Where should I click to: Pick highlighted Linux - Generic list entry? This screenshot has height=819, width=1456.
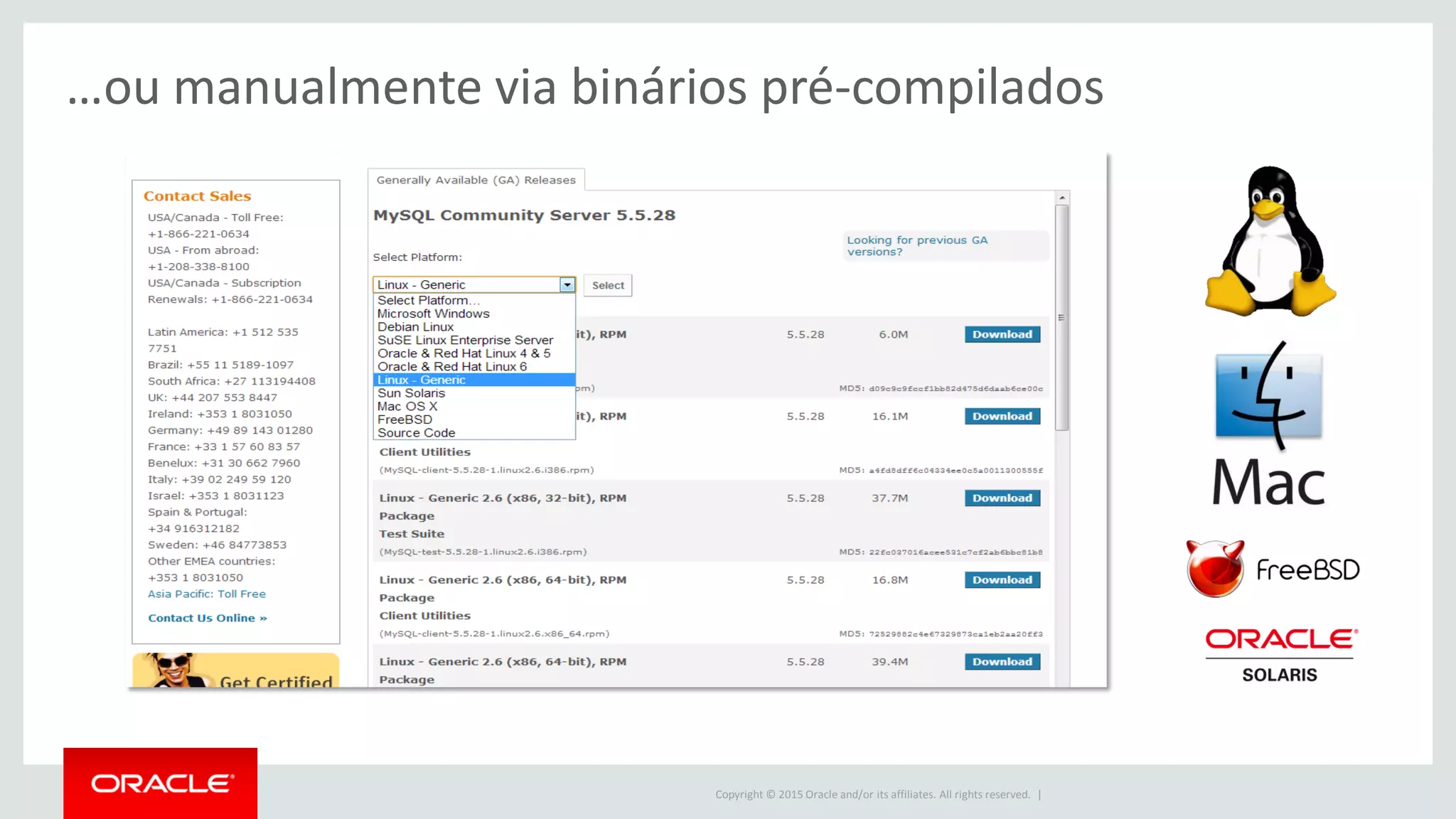(474, 380)
